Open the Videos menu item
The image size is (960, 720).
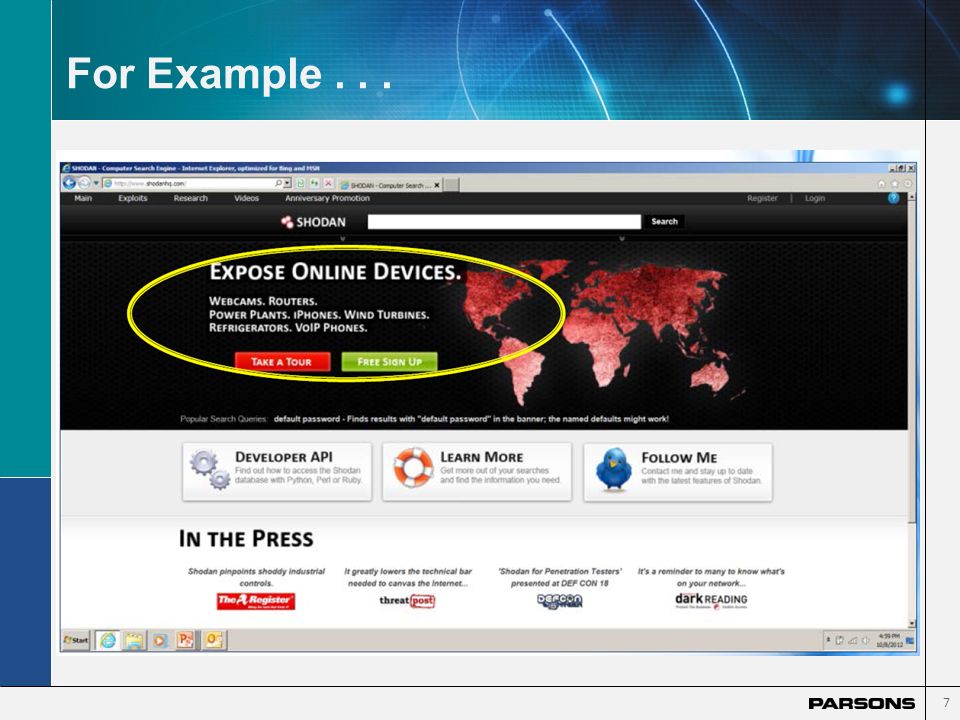(x=246, y=198)
